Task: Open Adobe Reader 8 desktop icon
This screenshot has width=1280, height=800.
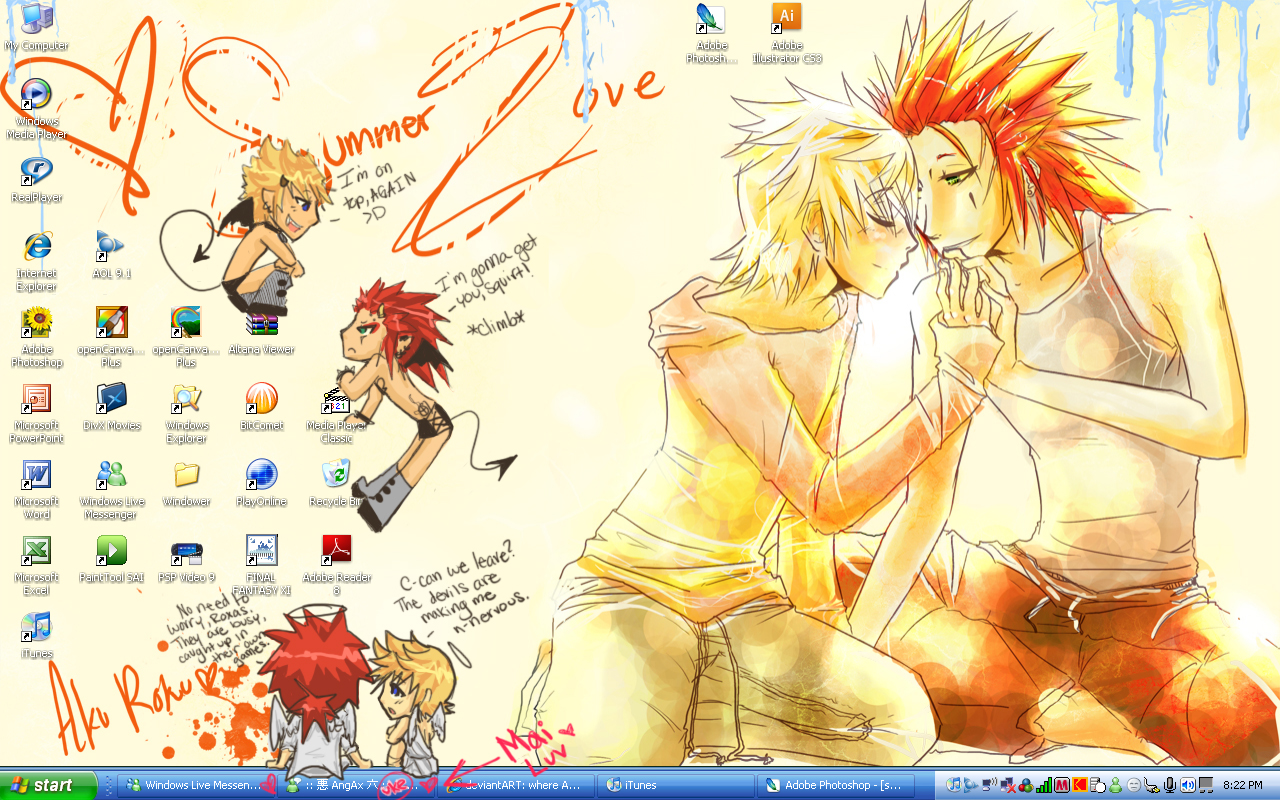Action: 336,565
